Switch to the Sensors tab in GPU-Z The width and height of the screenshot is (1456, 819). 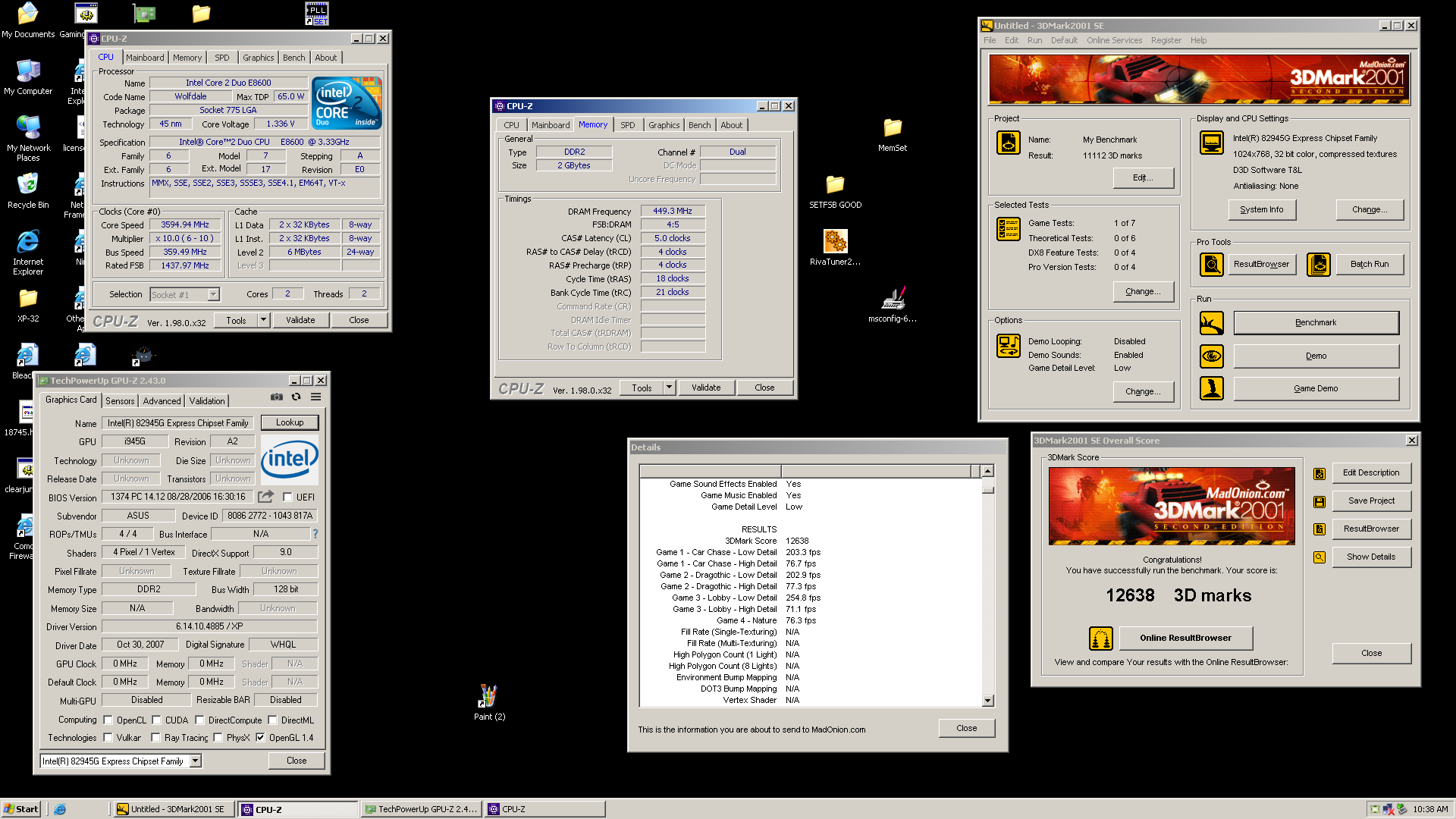tap(120, 401)
